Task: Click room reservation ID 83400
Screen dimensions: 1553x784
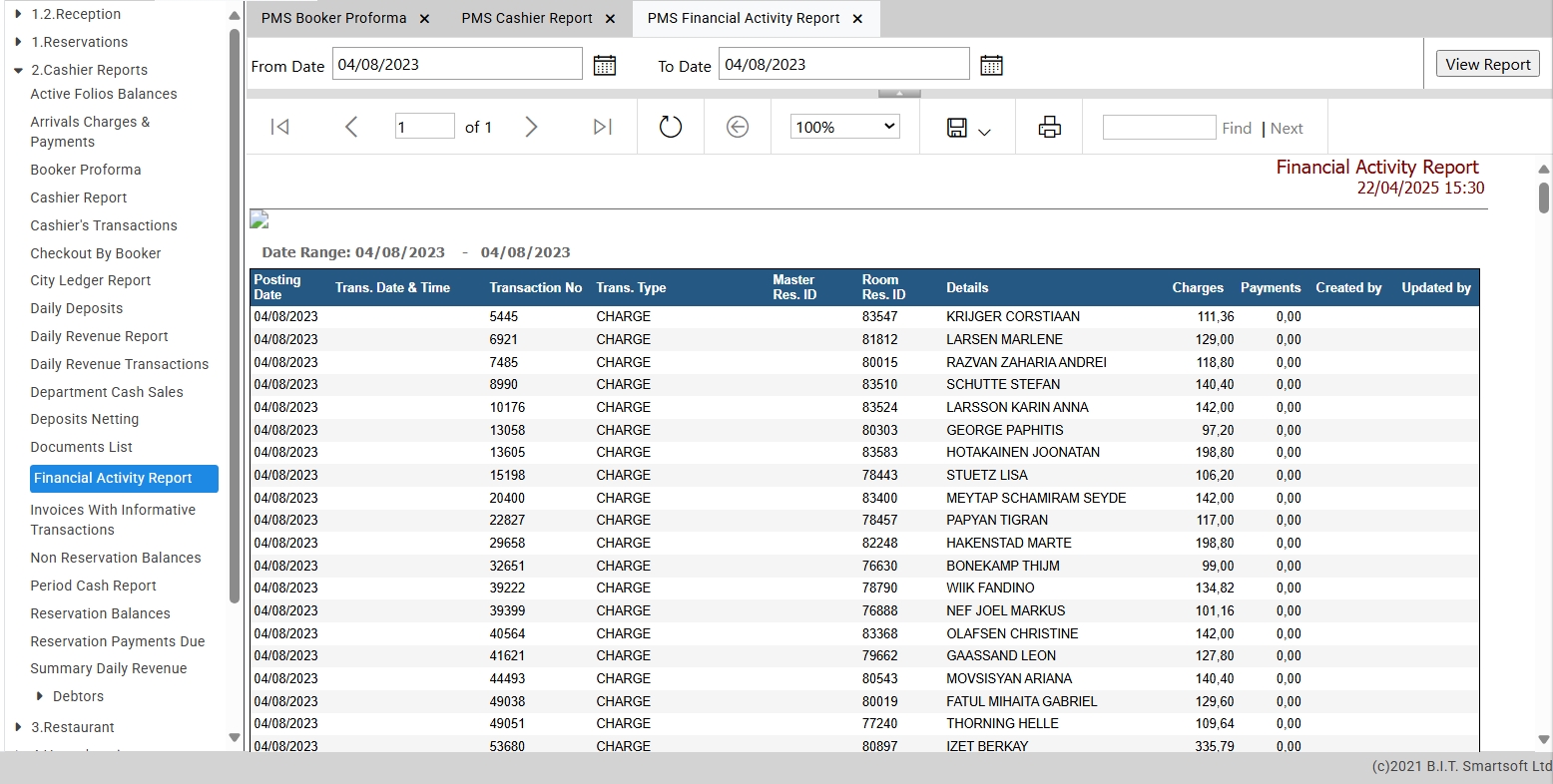Action: 880,498
